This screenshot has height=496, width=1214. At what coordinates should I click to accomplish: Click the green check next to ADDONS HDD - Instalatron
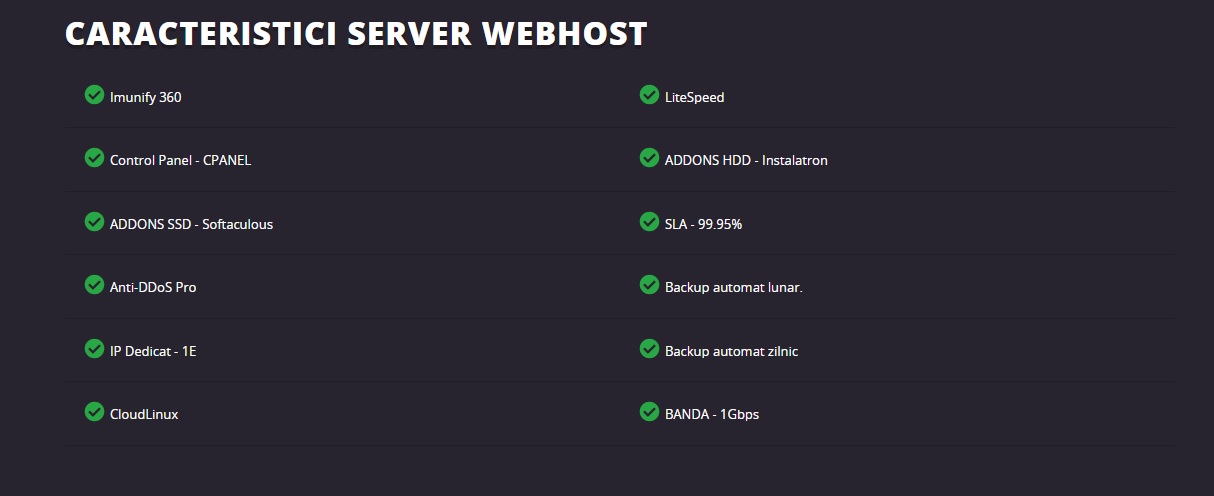649,158
